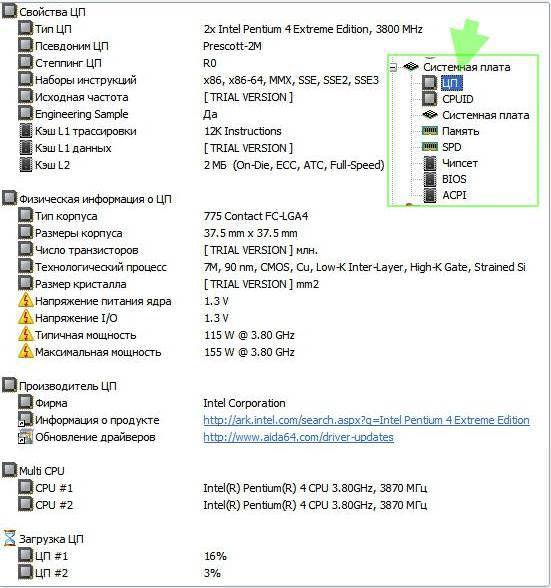The height and width of the screenshot is (588, 551).
Task: Click the Загрузка ЦП hourglass icon
Action: pyautogui.click(x=10, y=539)
